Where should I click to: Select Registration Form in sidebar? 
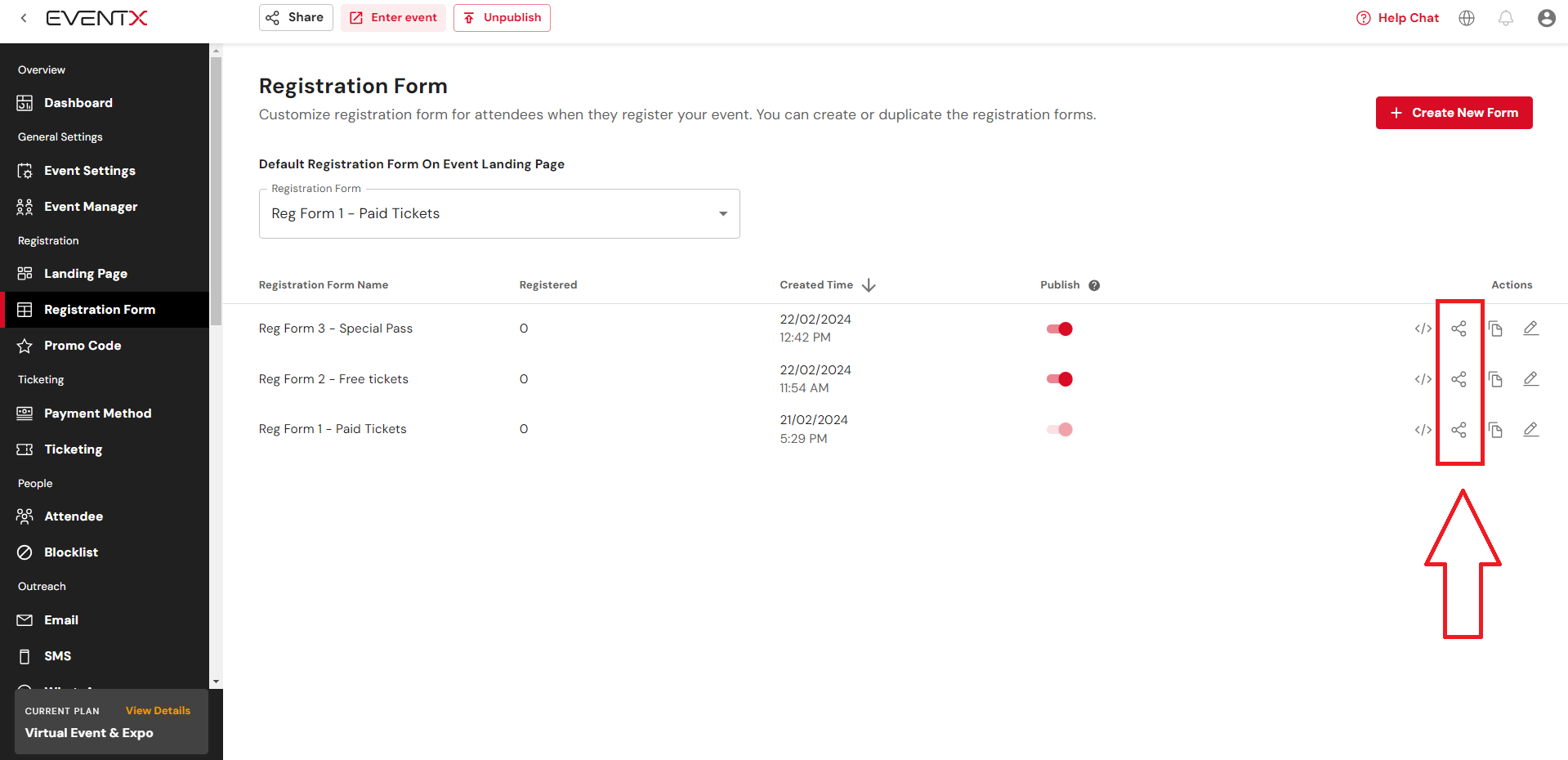pyautogui.click(x=105, y=310)
